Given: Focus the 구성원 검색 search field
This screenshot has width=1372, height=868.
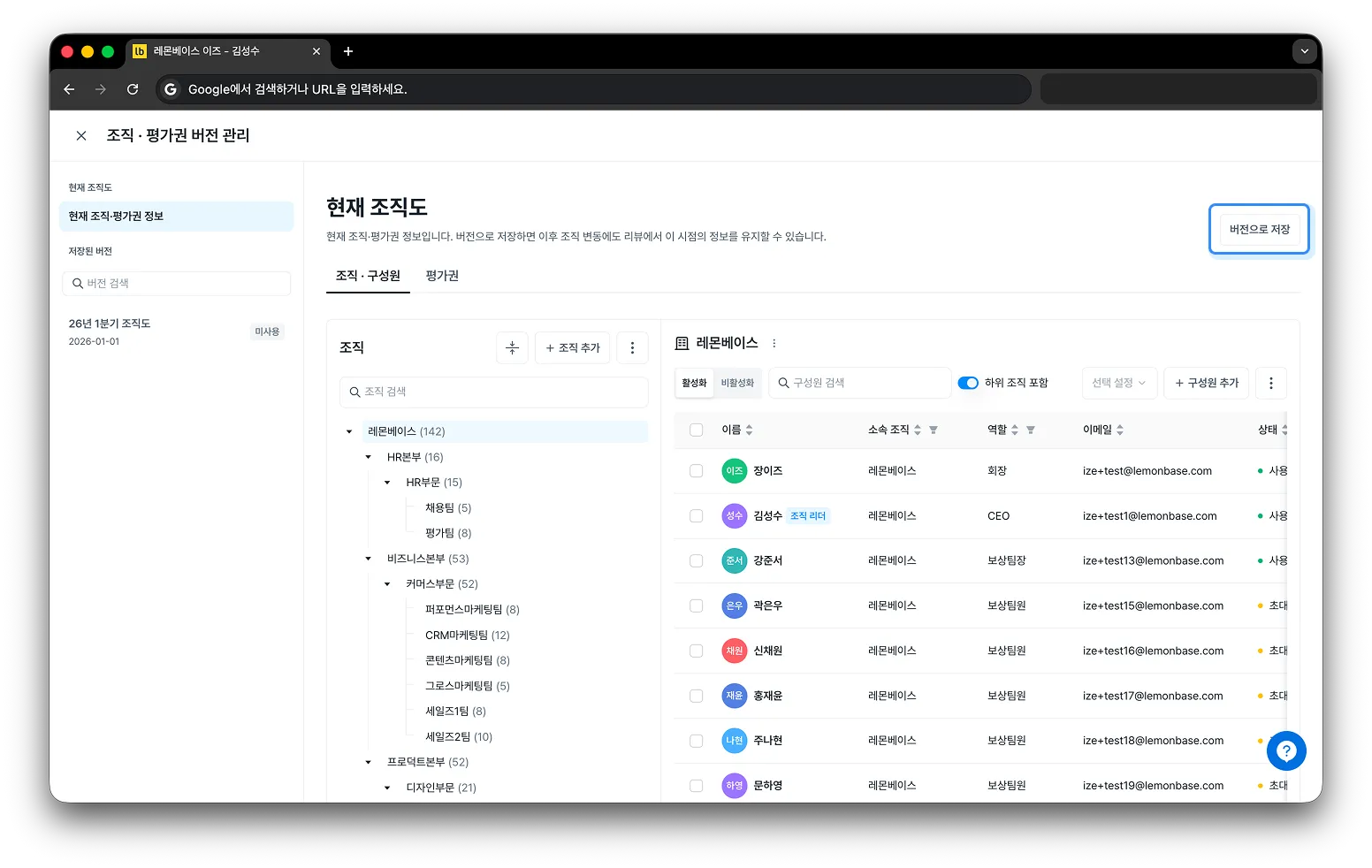Looking at the screenshot, I should [x=860, y=383].
